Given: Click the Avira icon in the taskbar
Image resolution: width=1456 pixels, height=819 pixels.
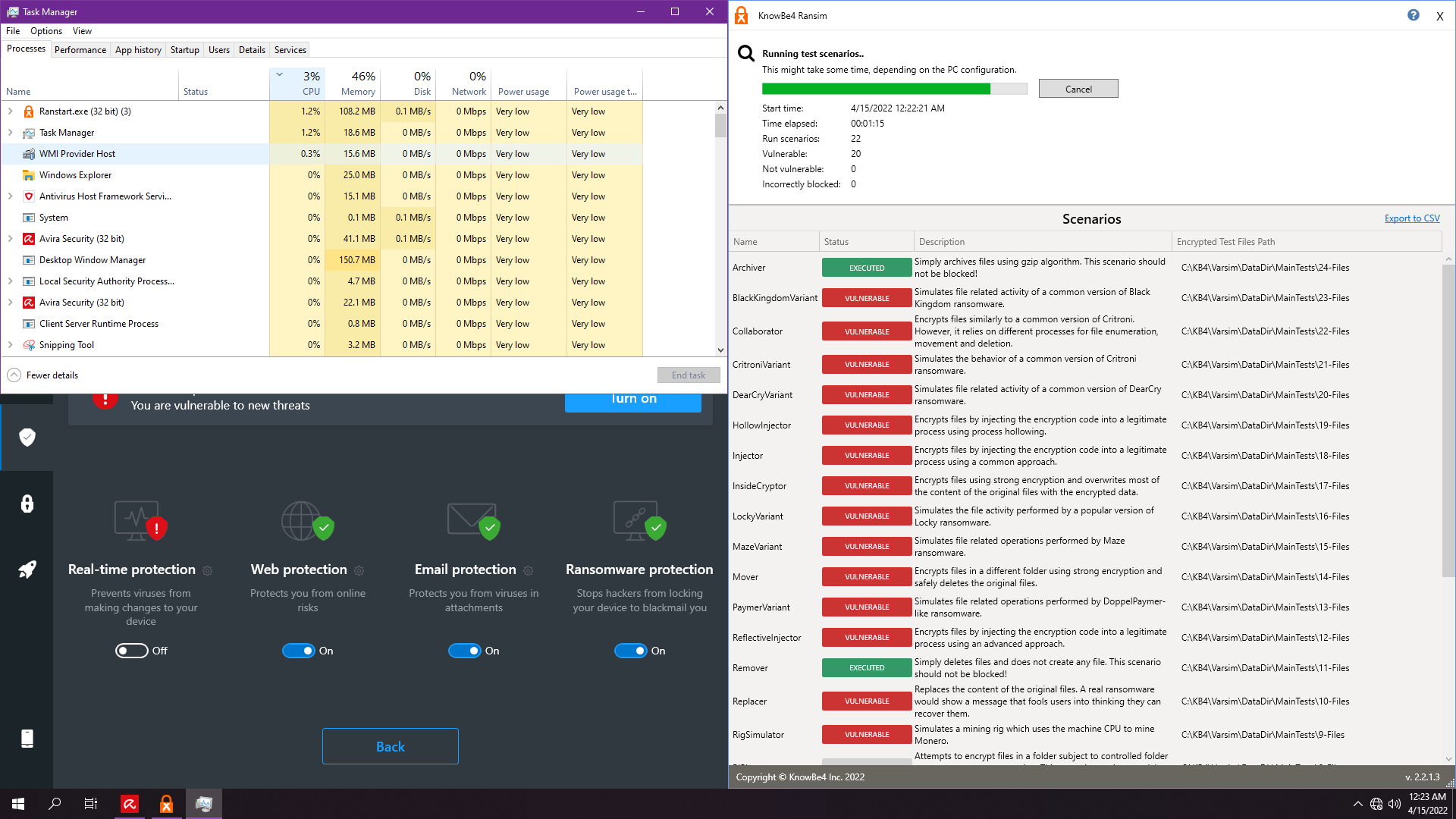Looking at the screenshot, I should 130,804.
